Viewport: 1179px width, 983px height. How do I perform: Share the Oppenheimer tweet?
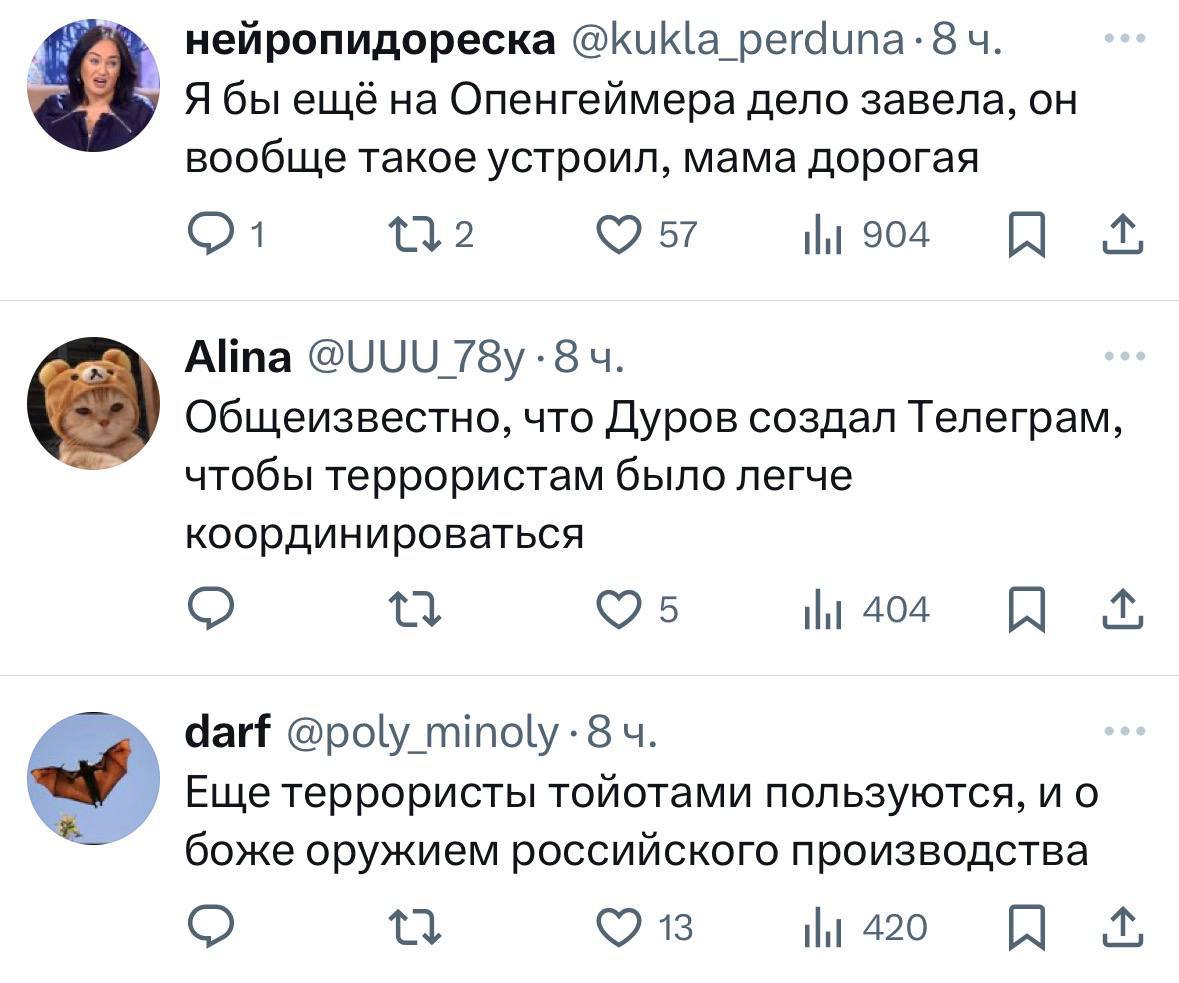(1122, 236)
